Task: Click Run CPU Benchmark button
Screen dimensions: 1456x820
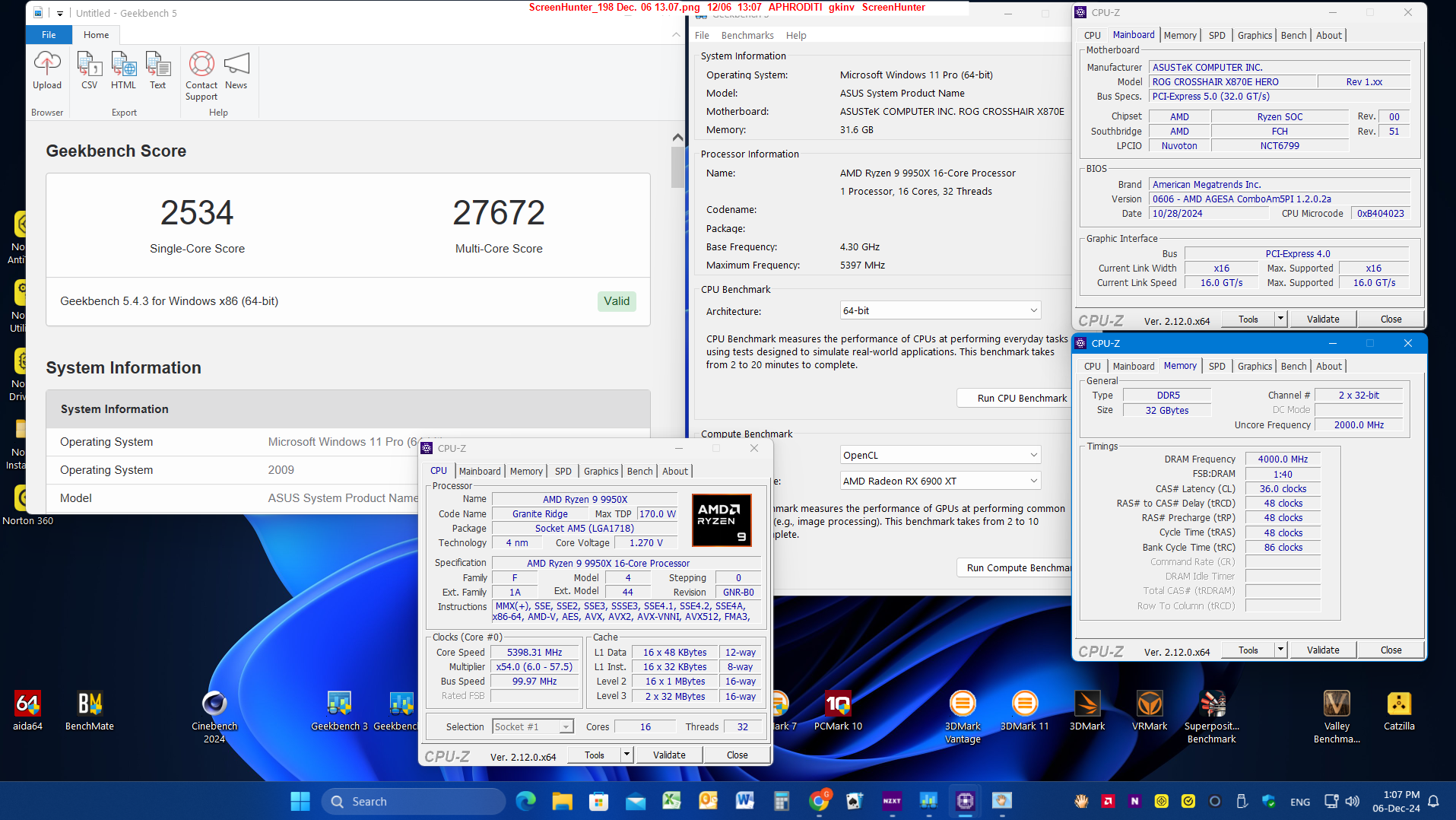Action: coord(1014,398)
